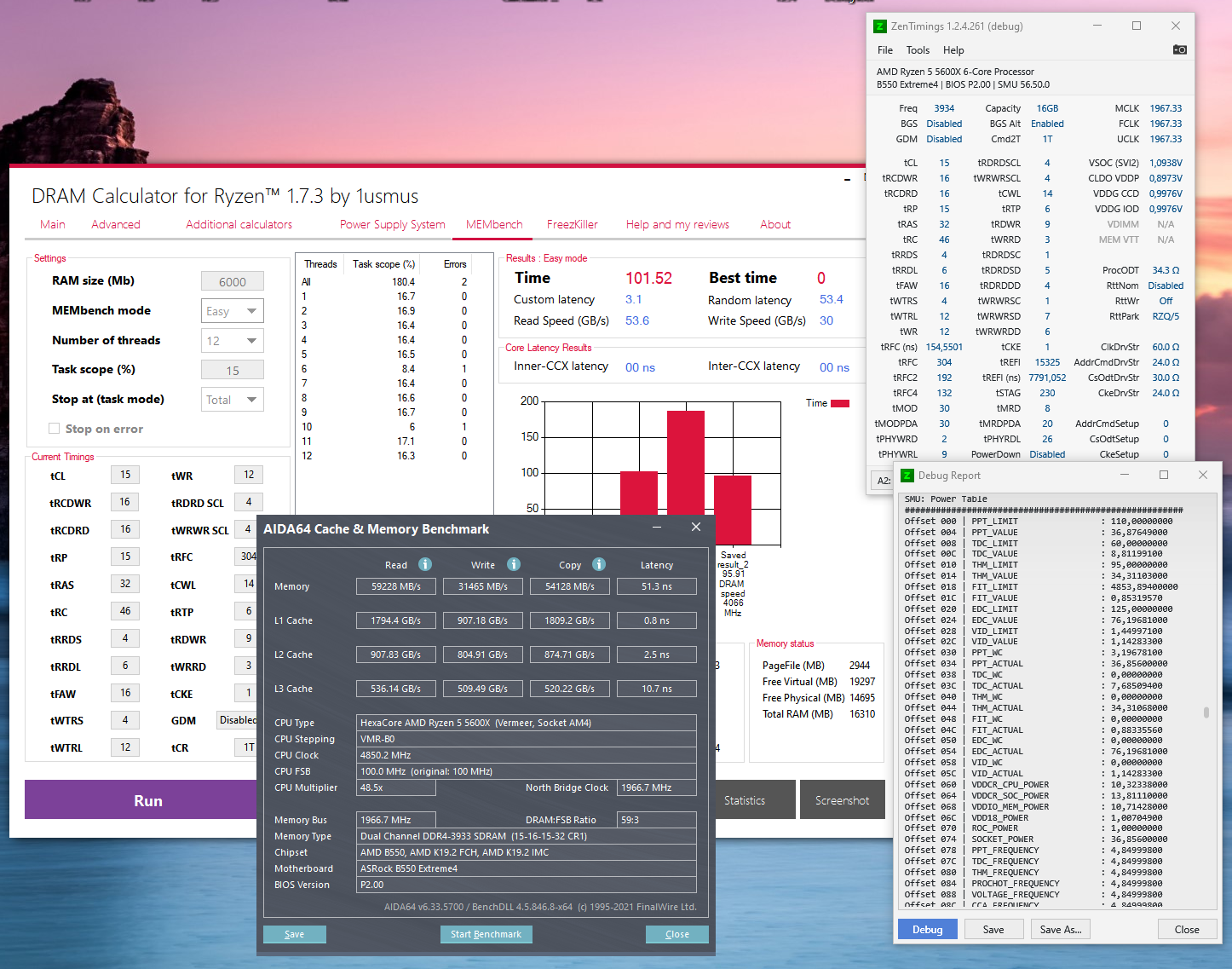Click the Save button in AIDA64 window
The height and width of the screenshot is (969, 1232).
(295, 934)
